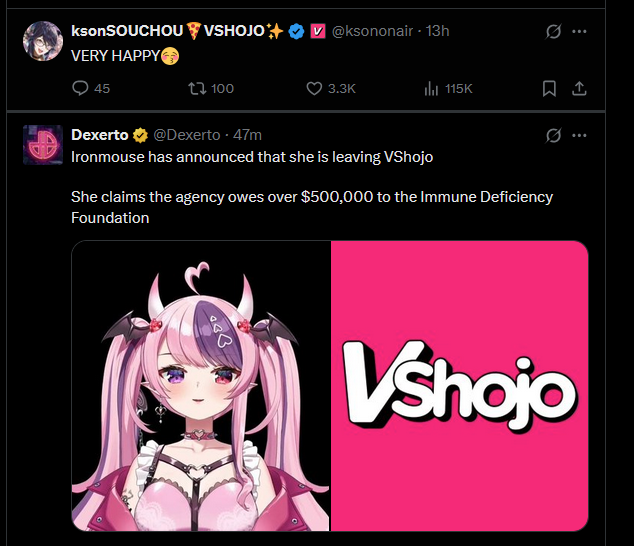Open kson's profile avatar
Viewport: 634px width, 546px height.
pos(43,41)
